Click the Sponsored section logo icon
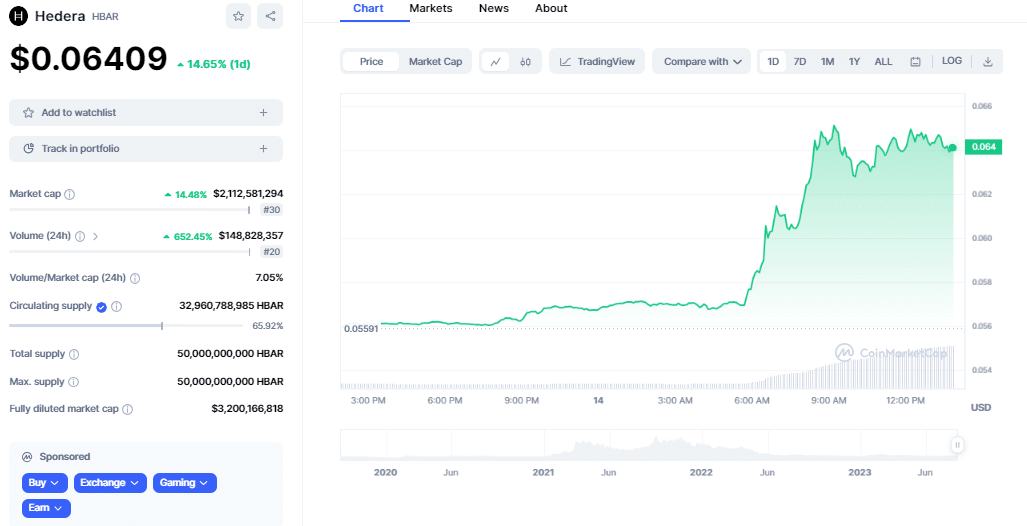The image size is (1027, 526). point(27,457)
